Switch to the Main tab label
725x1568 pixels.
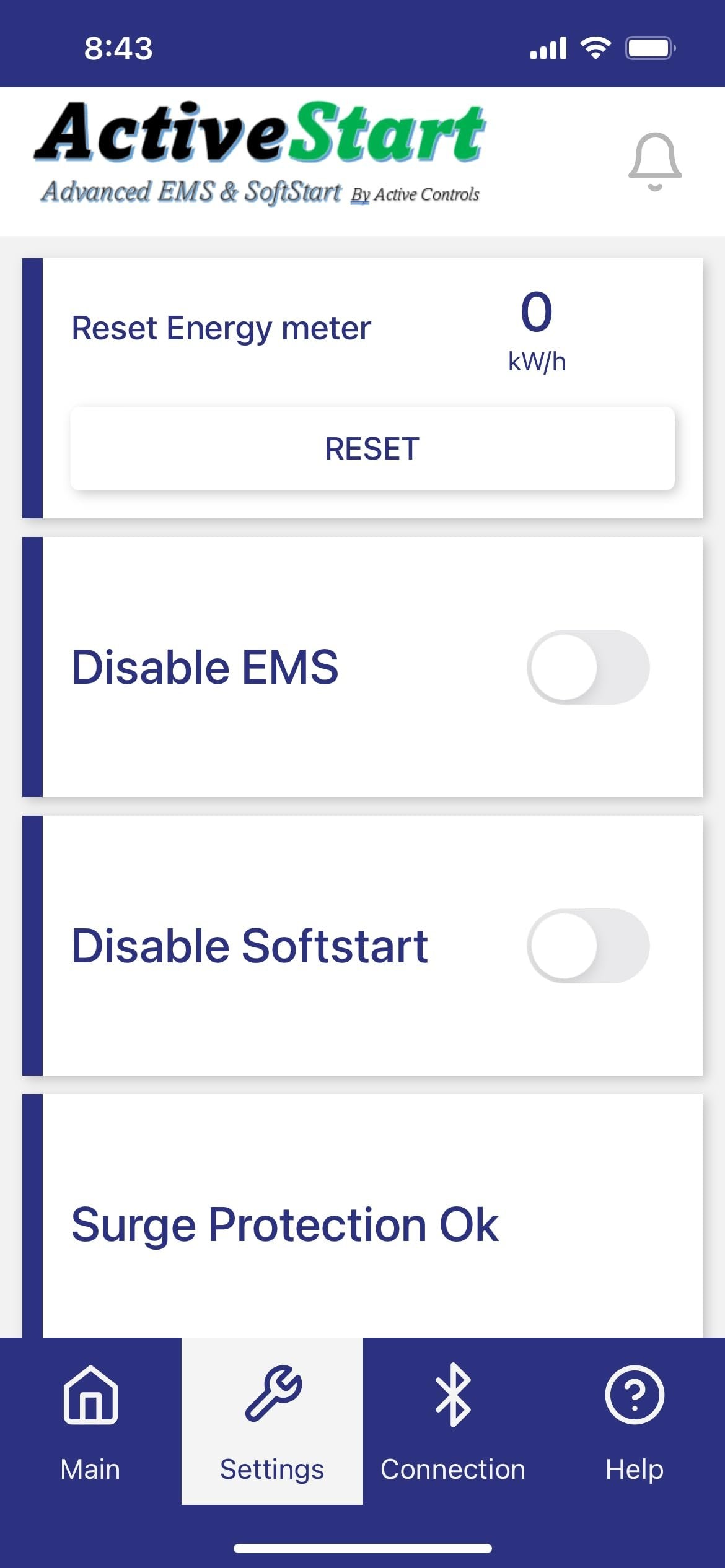click(90, 1469)
